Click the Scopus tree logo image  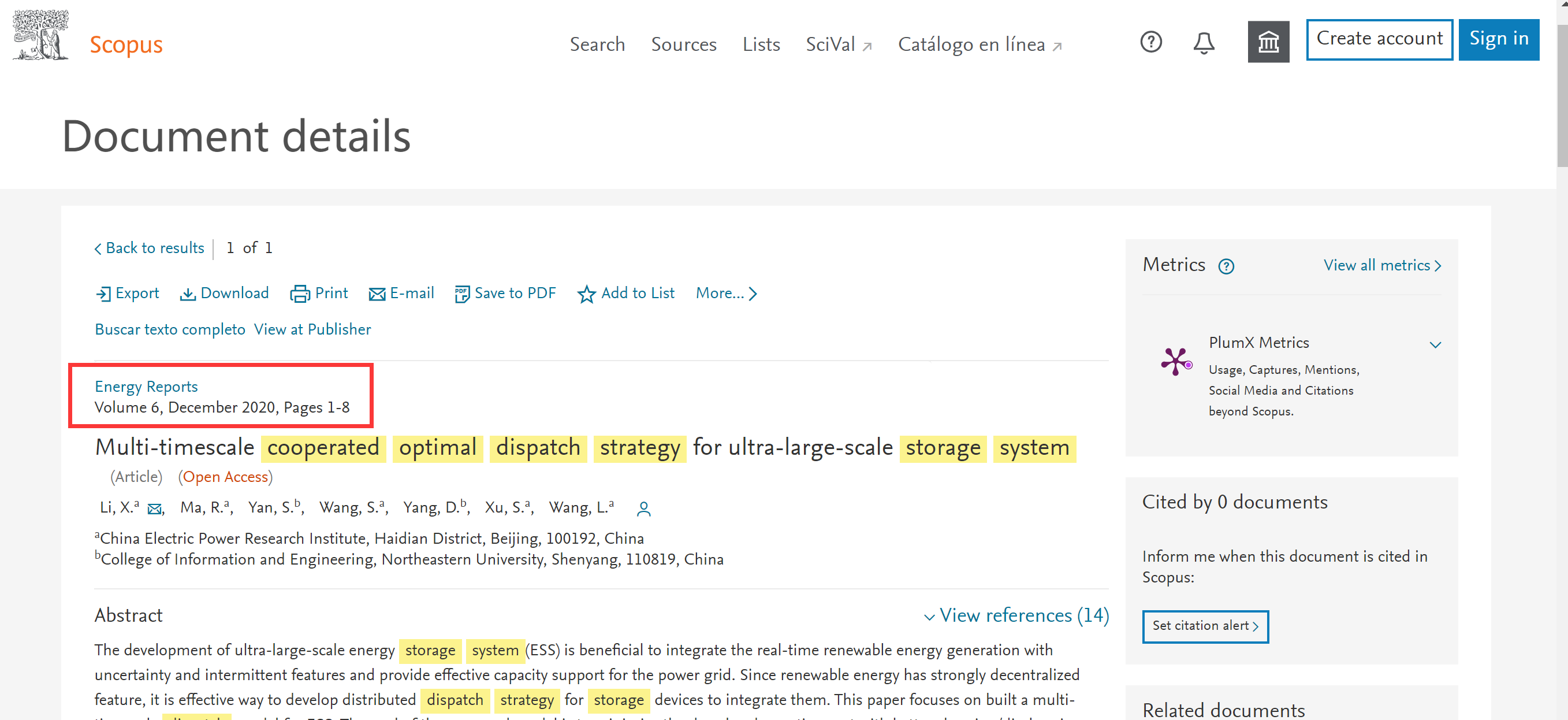(x=41, y=35)
